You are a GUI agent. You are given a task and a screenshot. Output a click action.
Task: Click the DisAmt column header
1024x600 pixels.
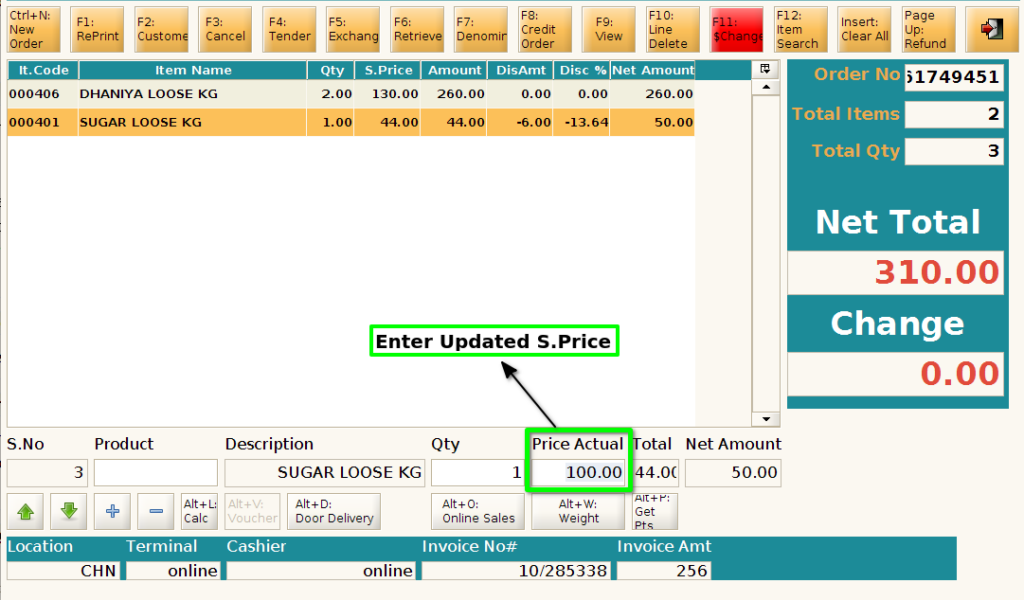520,70
